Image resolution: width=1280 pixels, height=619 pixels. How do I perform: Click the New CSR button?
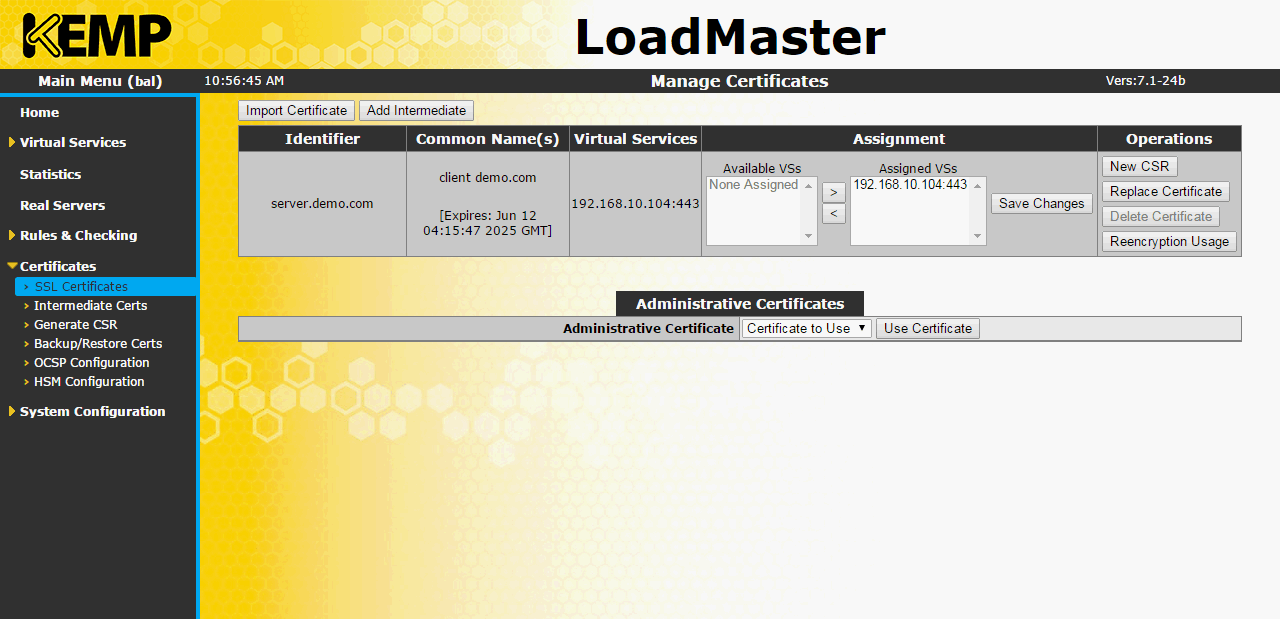tap(1139, 166)
